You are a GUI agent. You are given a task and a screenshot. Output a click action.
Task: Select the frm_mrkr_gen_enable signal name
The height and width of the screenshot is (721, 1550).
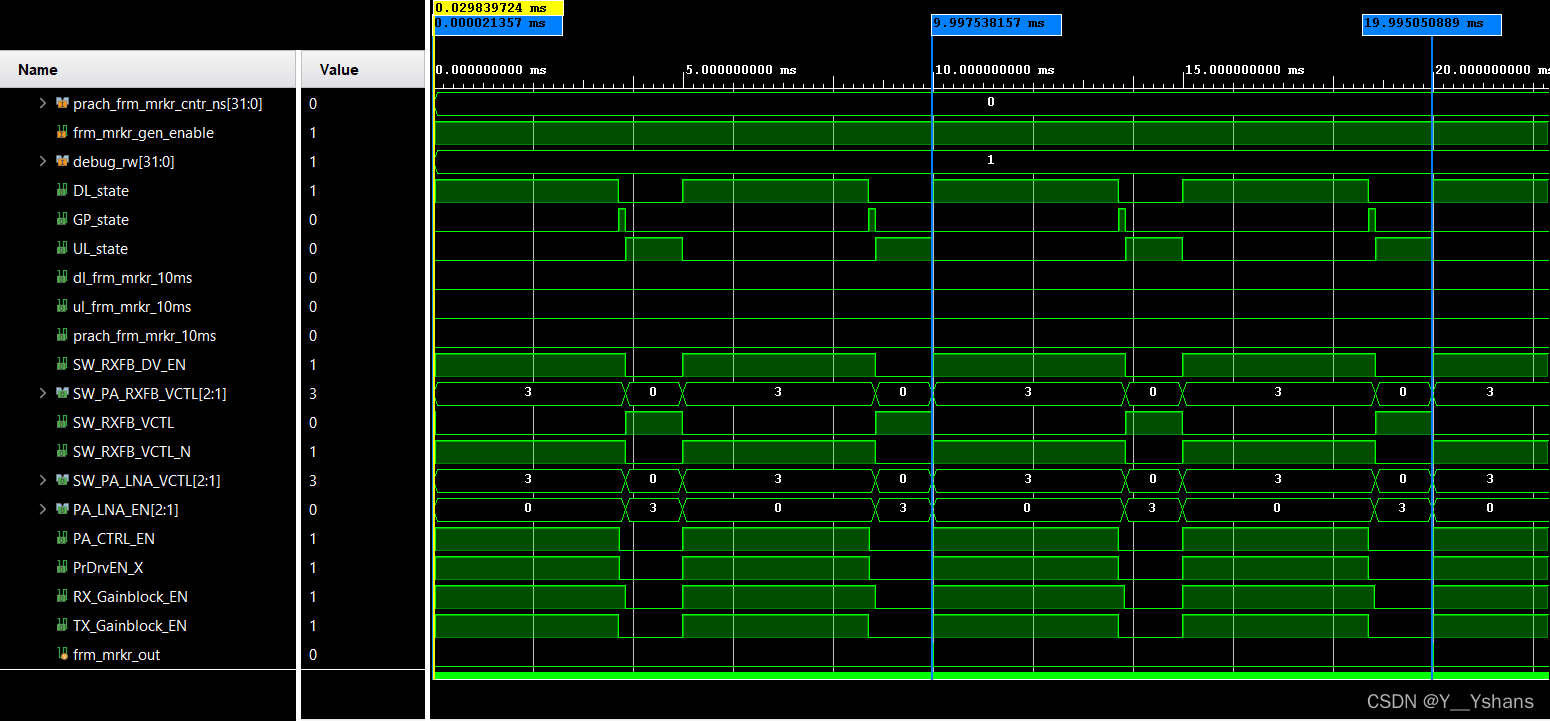point(143,133)
